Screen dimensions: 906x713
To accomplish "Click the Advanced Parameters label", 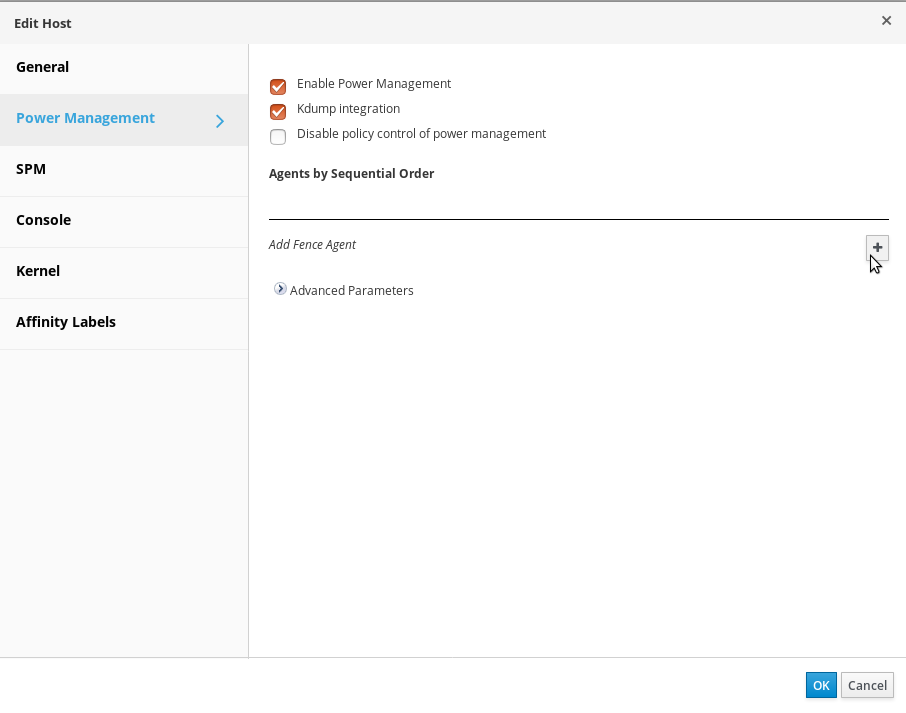I will [351, 291].
